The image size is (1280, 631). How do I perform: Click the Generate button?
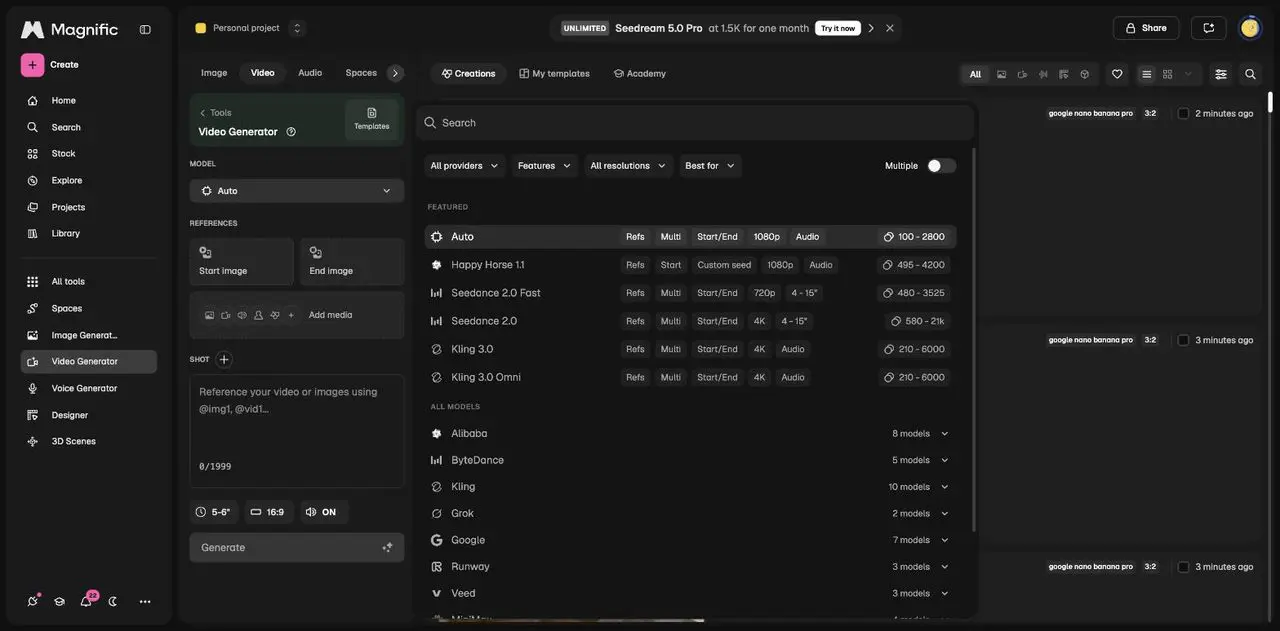point(297,547)
